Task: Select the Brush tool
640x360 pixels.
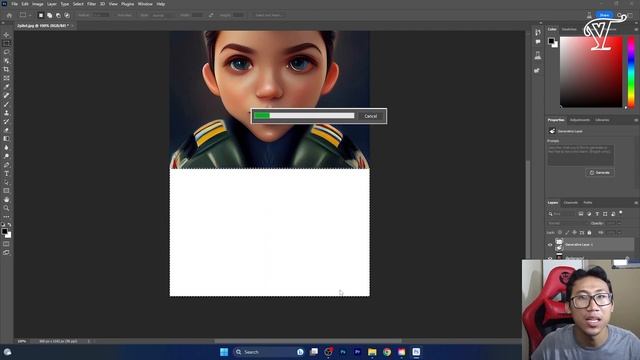Action: pyautogui.click(x=6, y=104)
